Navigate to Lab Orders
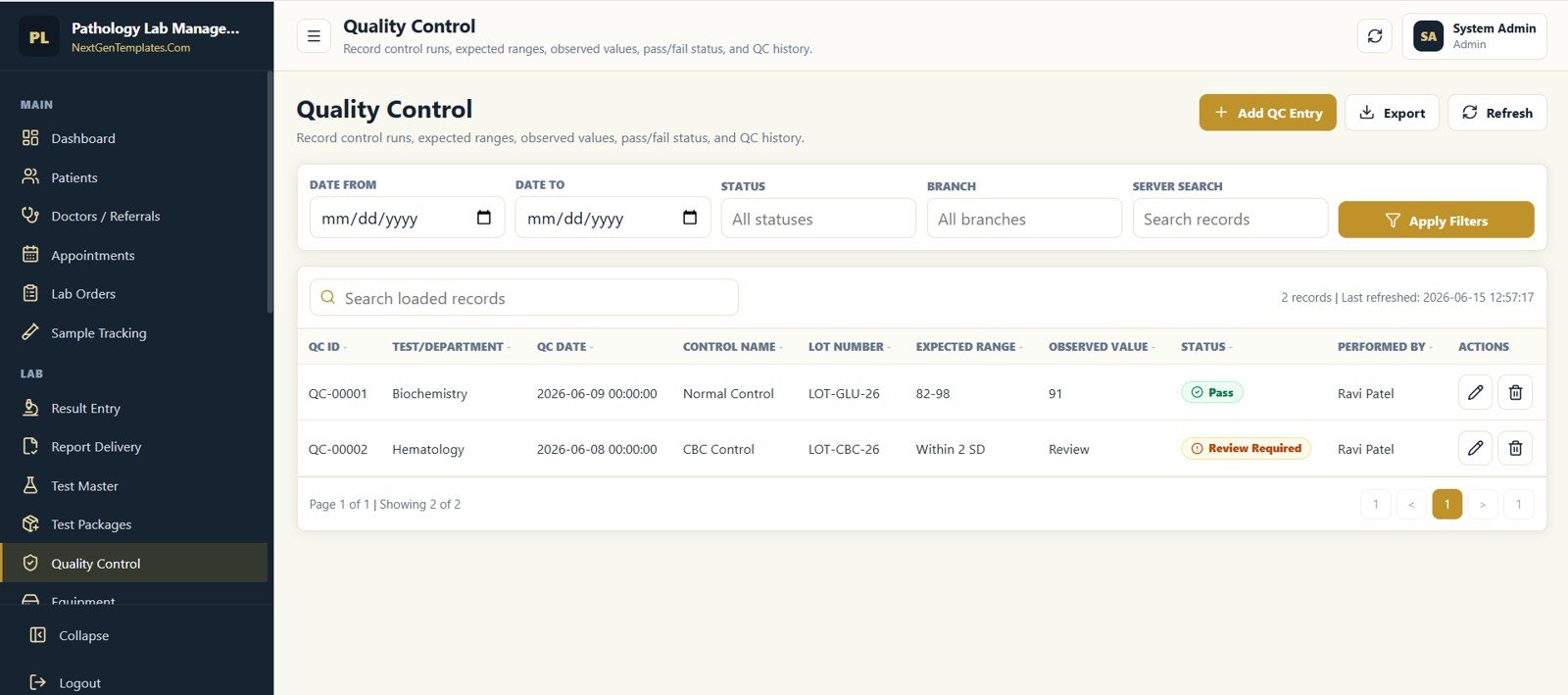Image resolution: width=1568 pixels, height=695 pixels. click(133, 293)
